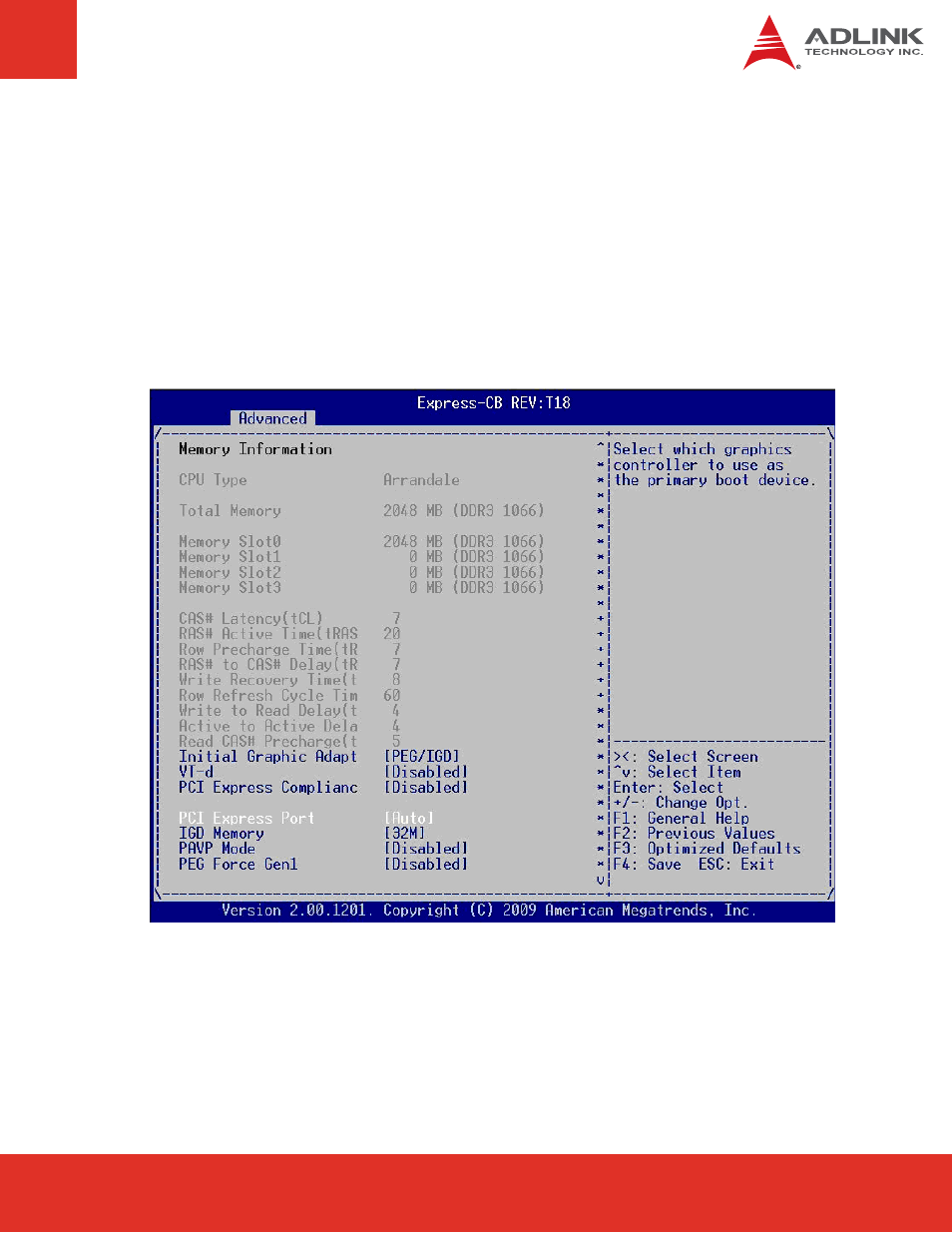Select the VT-d setting
The height and width of the screenshot is (1233, 952).
(196, 772)
